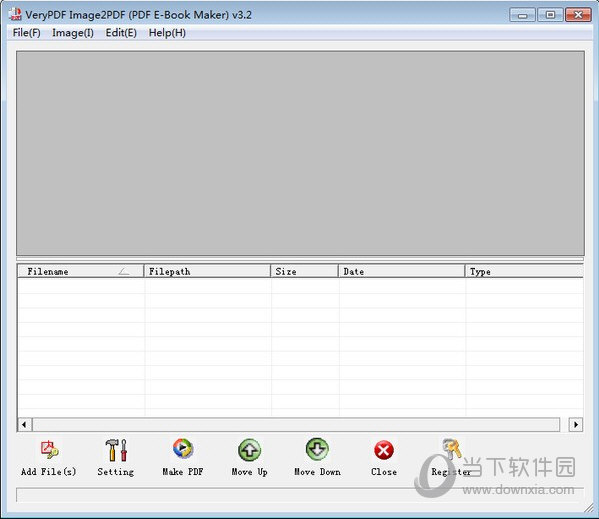Image resolution: width=599 pixels, height=519 pixels.
Task: Open Setting via hammer and screwdriver icon
Action: pyautogui.click(x=116, y=449)
